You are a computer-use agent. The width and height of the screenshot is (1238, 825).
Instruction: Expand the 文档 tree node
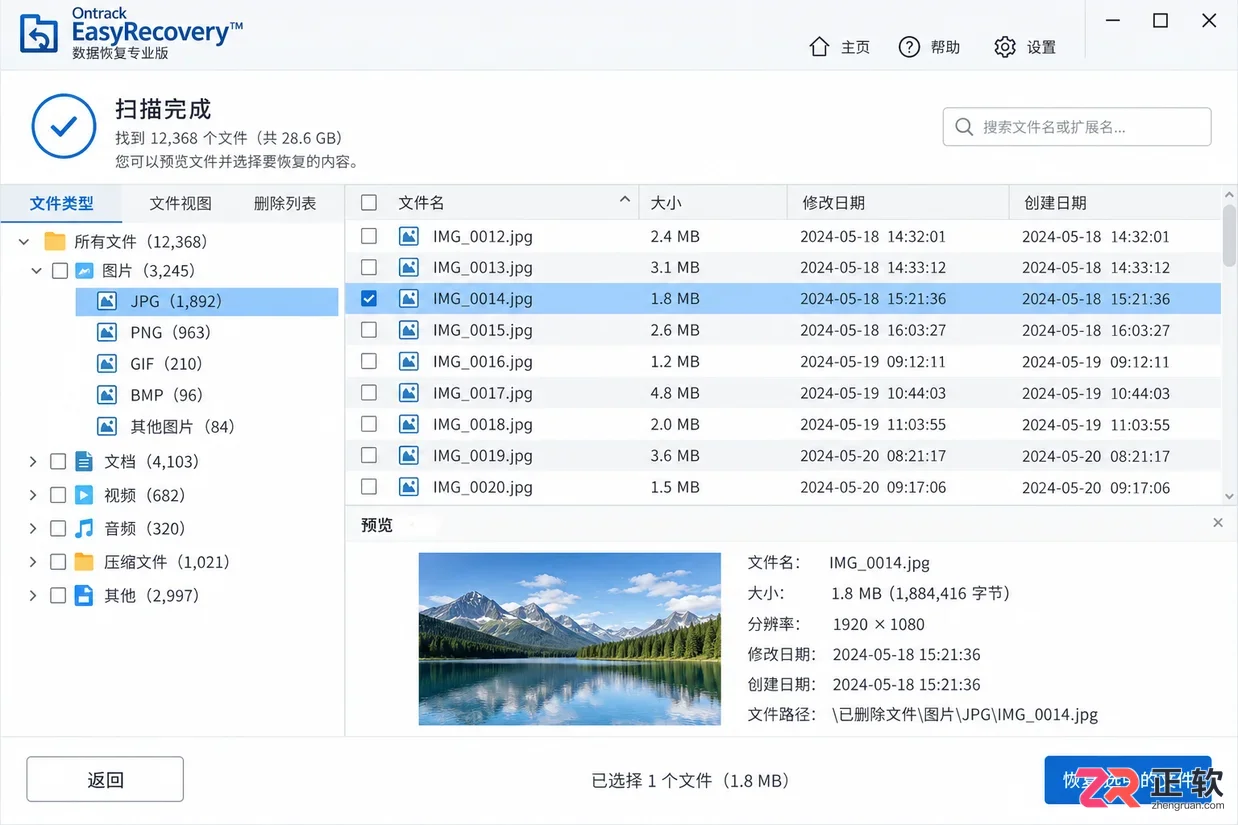[33, 461]
